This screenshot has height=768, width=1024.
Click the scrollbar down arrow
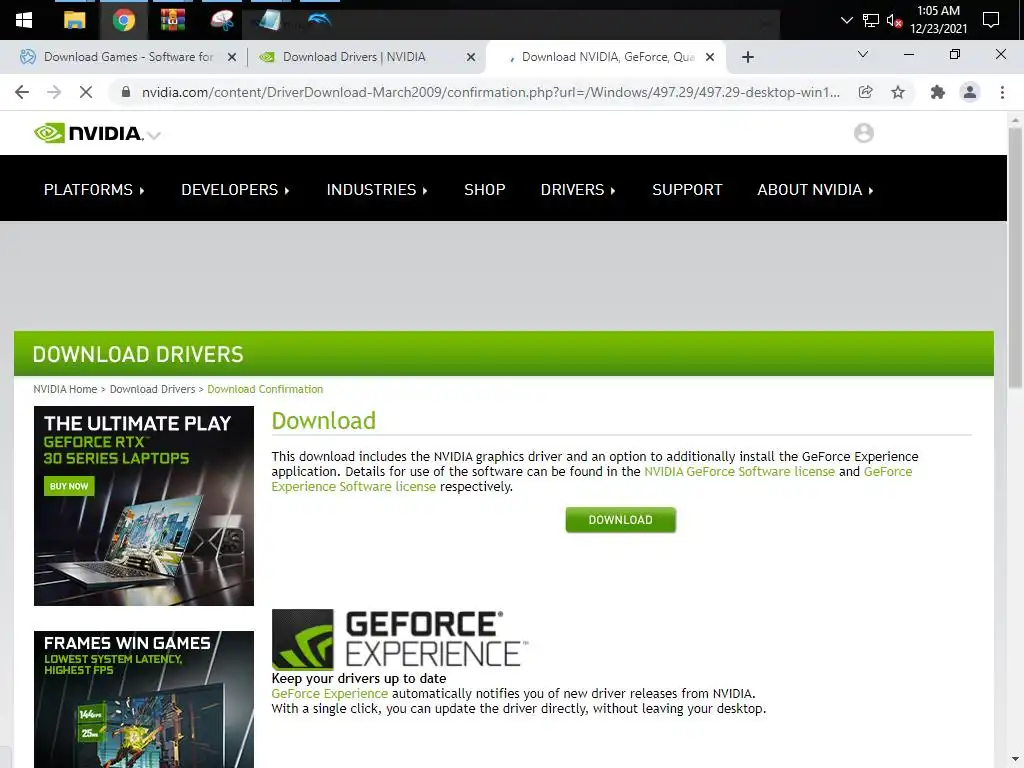(1015, 760)
